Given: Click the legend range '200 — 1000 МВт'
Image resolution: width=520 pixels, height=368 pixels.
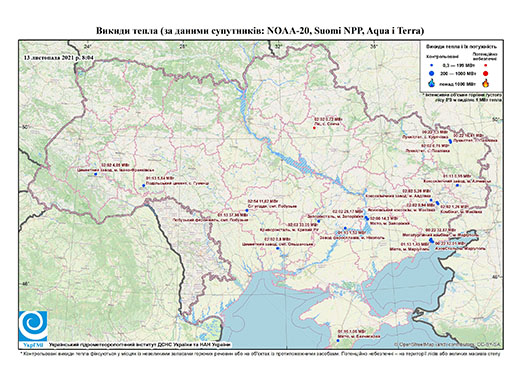Looking at the screenshot, I should (457, 74).
